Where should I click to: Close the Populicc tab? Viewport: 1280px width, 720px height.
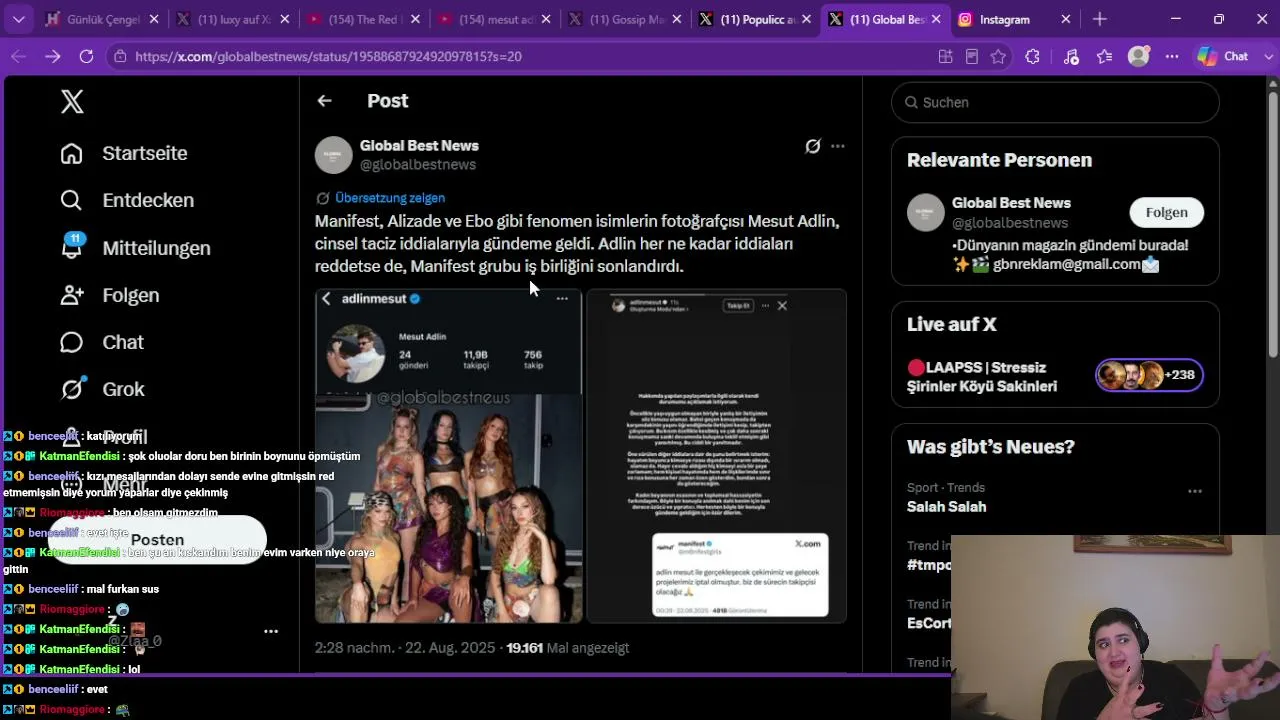805,19
